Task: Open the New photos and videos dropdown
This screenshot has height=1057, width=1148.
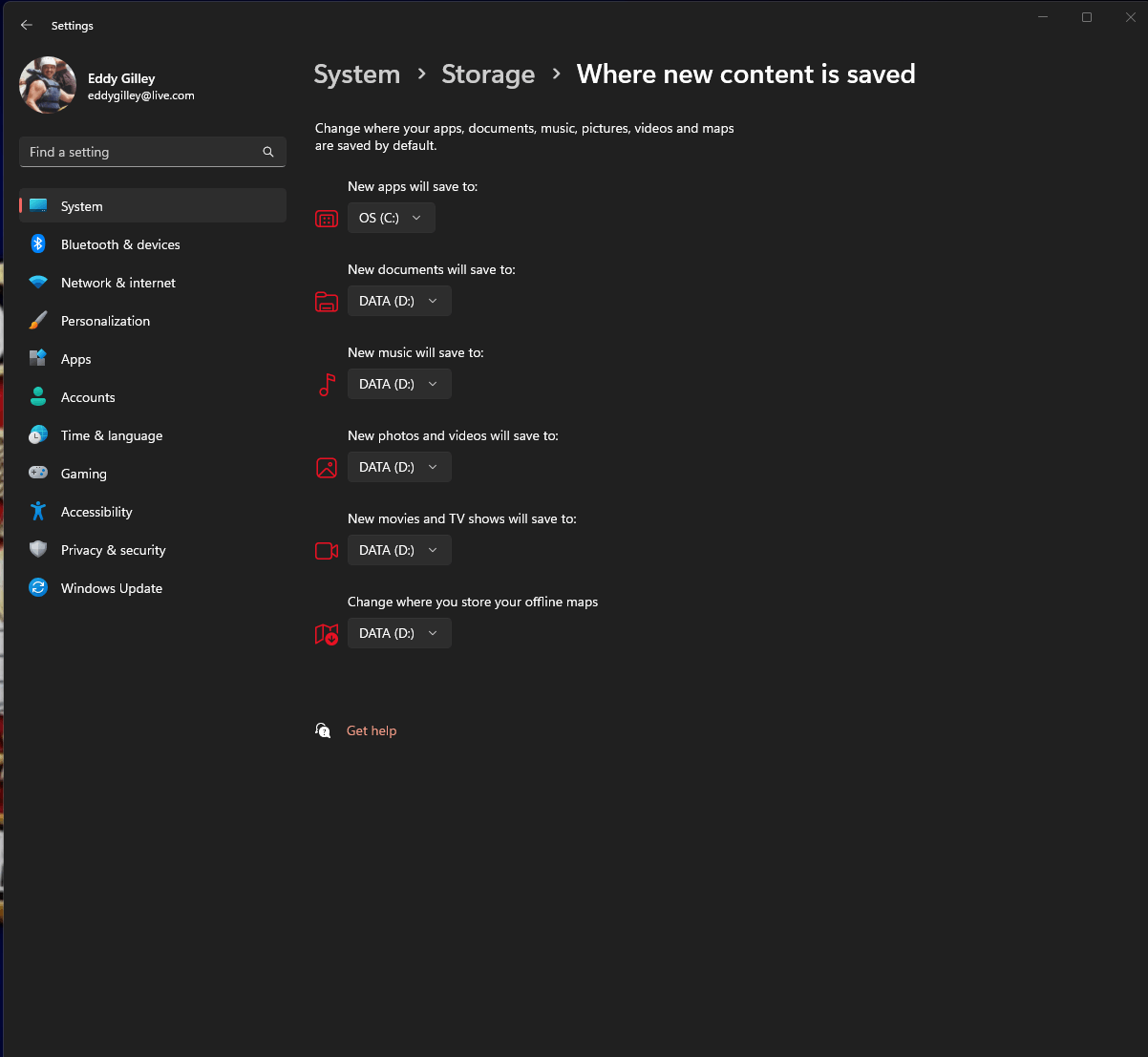Action: (x=399, y=467)
